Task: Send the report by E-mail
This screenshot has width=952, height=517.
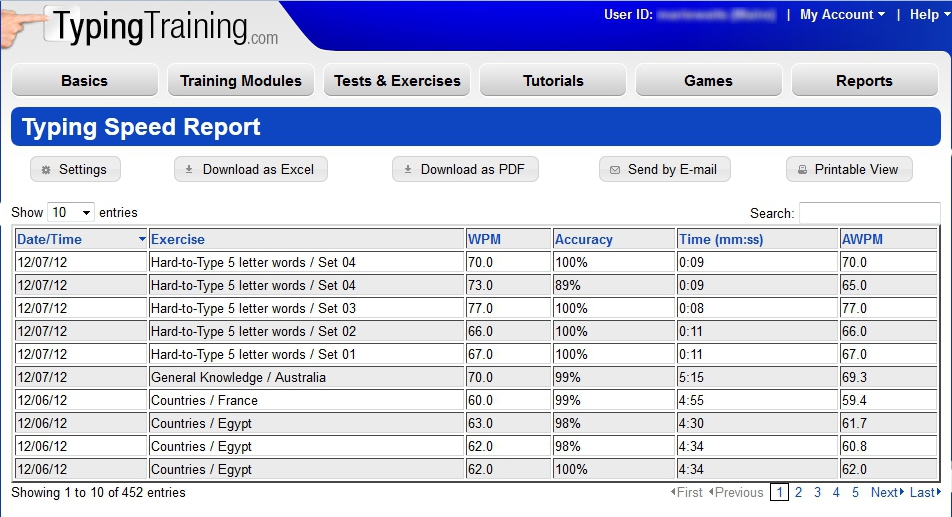Action: click(x=664, y=170)
